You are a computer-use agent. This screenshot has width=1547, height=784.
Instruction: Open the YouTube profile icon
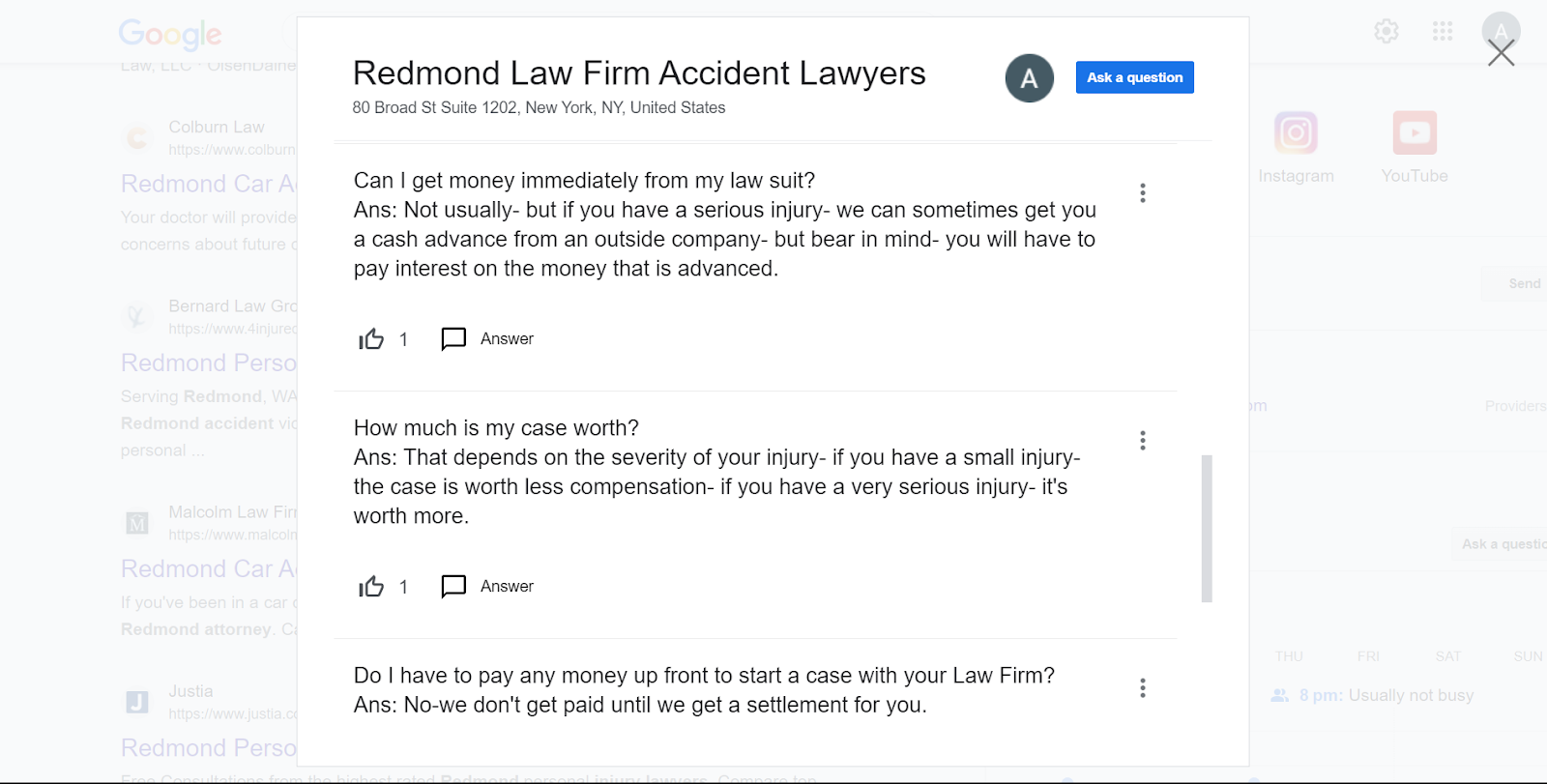[x=1414, y=133]
